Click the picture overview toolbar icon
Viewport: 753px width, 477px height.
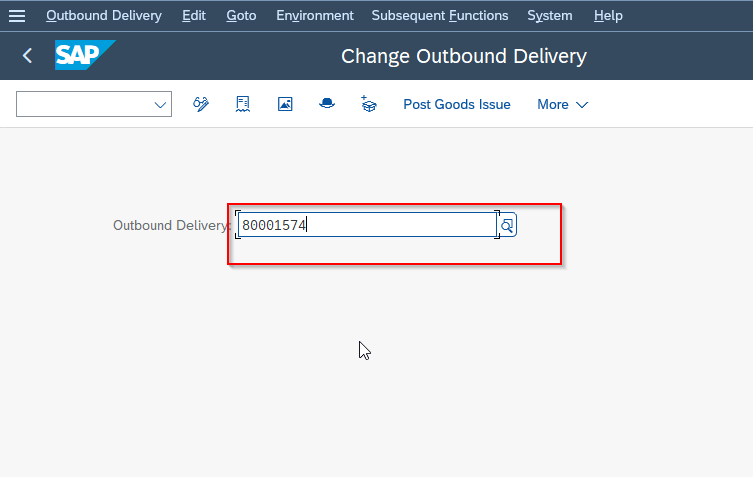tap(285, 104)
